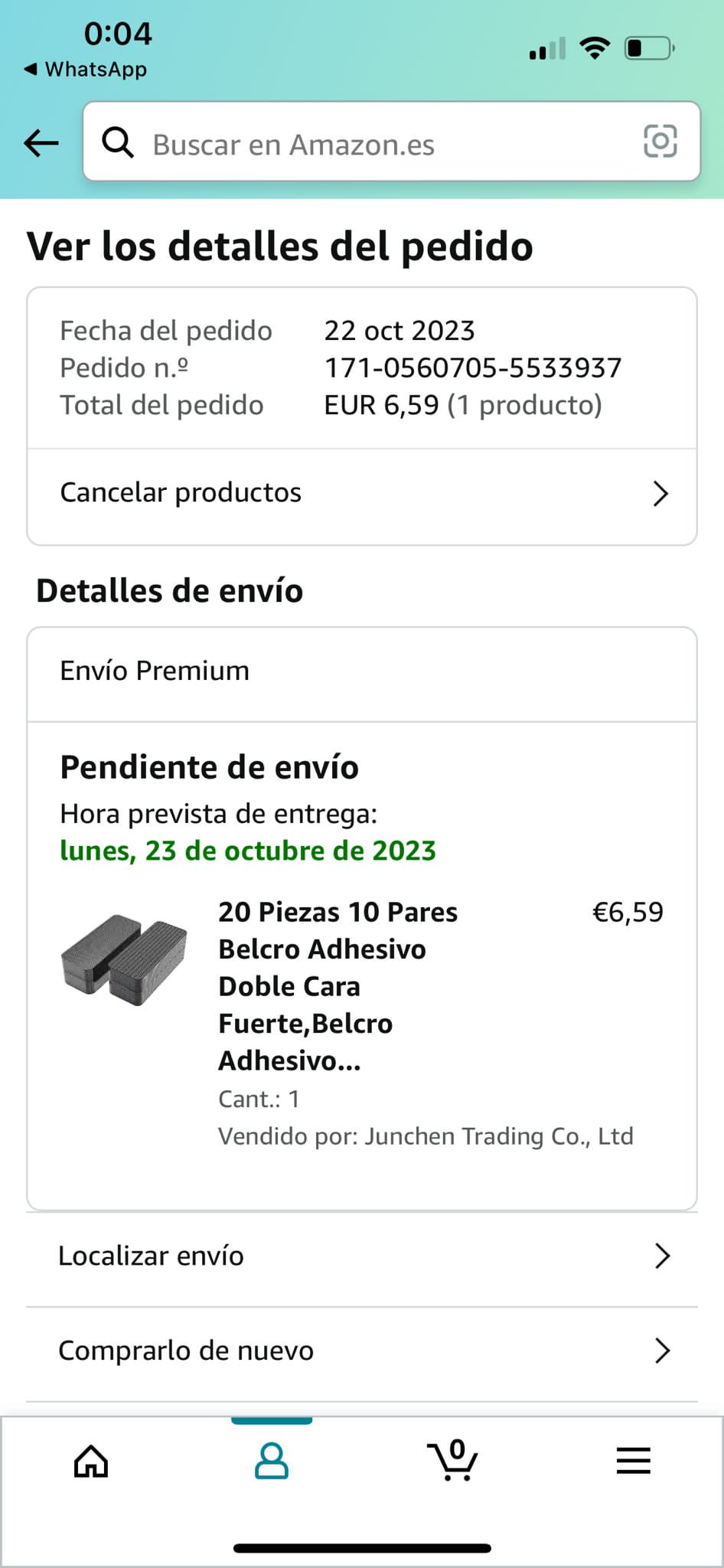Open the Velcro product thumbnail image
Image resolution: width=724 pixels, height=1568 pixels.
(x=124, y=959)
